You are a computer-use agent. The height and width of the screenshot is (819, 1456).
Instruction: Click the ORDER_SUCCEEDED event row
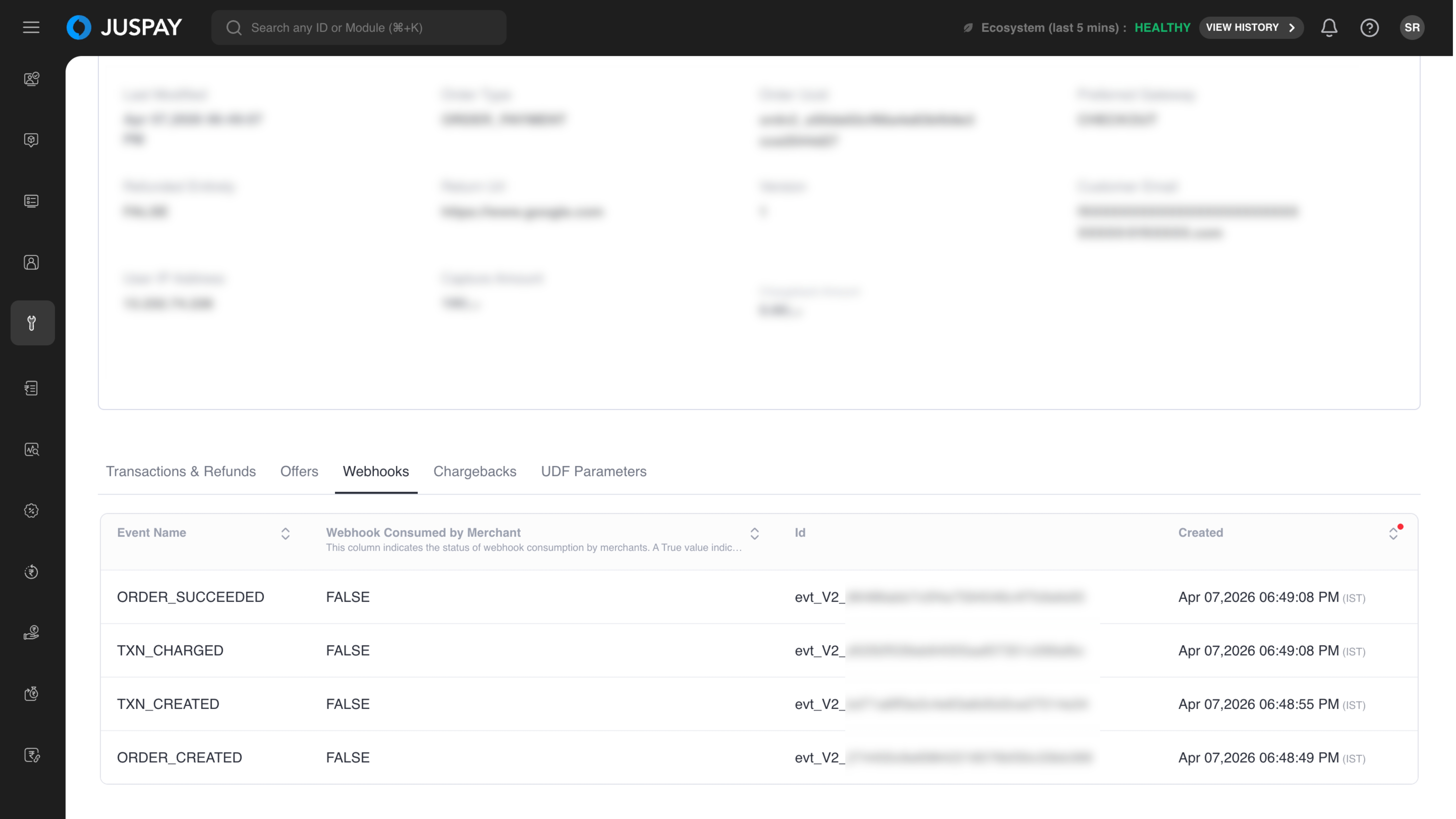click(x=759, y=597)
